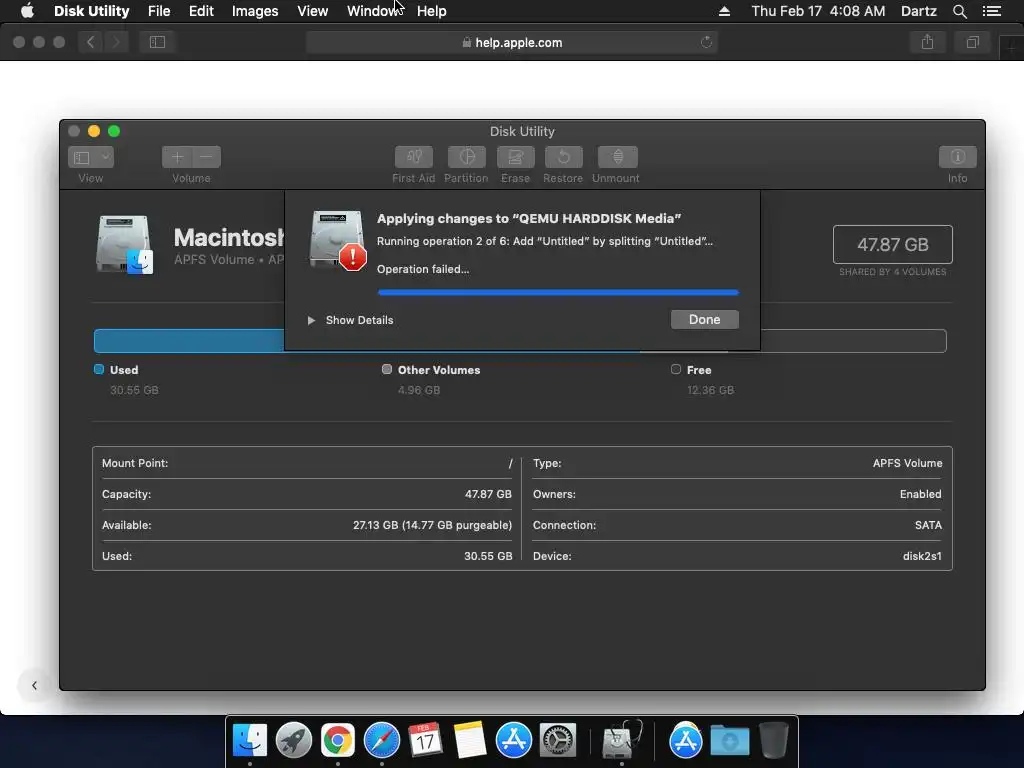Image resolution: width=1024 pixels, height=768 pixels.
Task: Open the Edit menu
Action: (x=201, y=11)
